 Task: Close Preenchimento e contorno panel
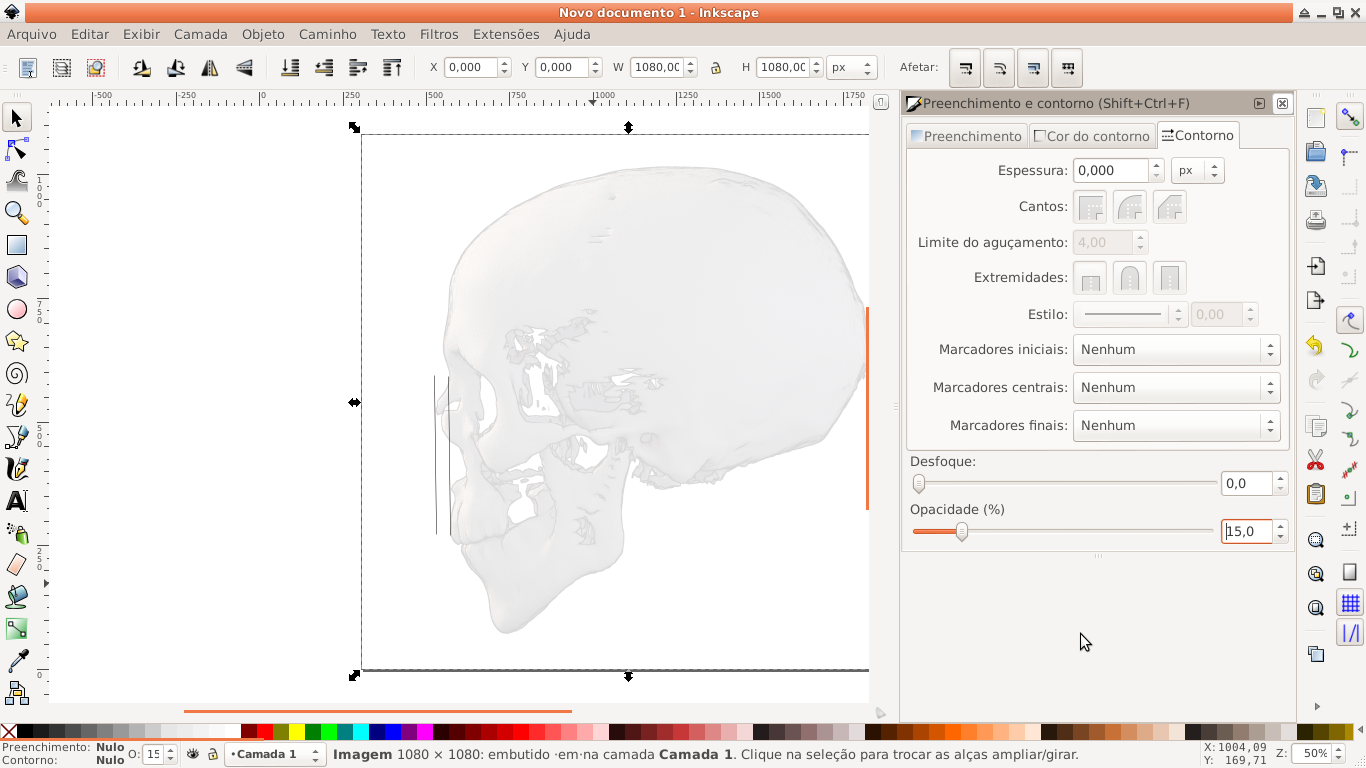(1282, 103)
